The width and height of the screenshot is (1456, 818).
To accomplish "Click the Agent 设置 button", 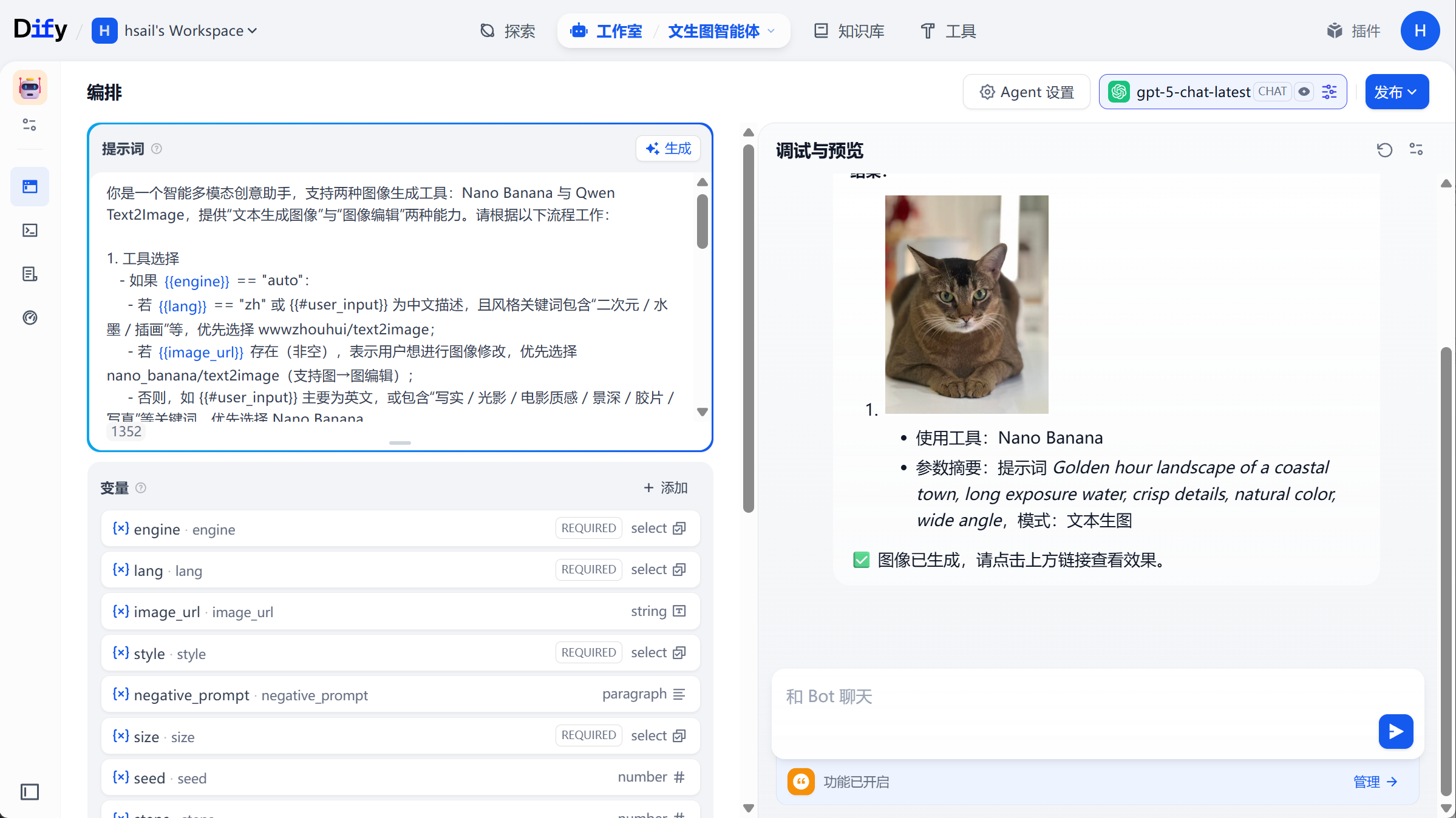I will pos(1026,92).
